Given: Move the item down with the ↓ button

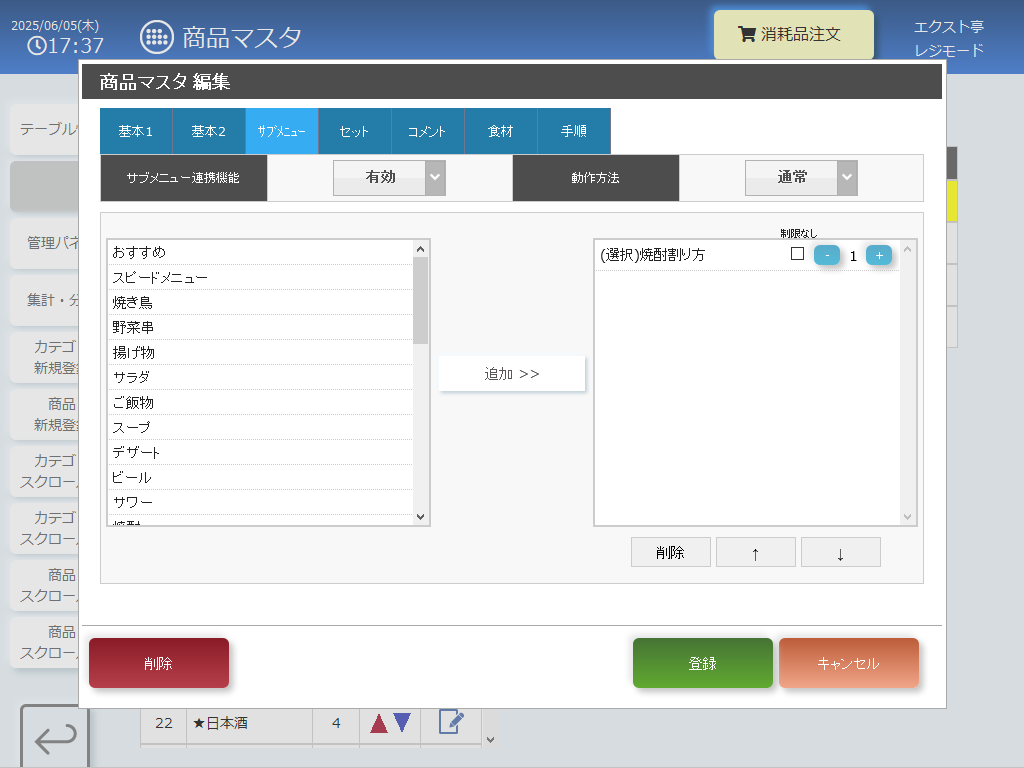Looking at the screenshot, I should click(x=840, y=552).
